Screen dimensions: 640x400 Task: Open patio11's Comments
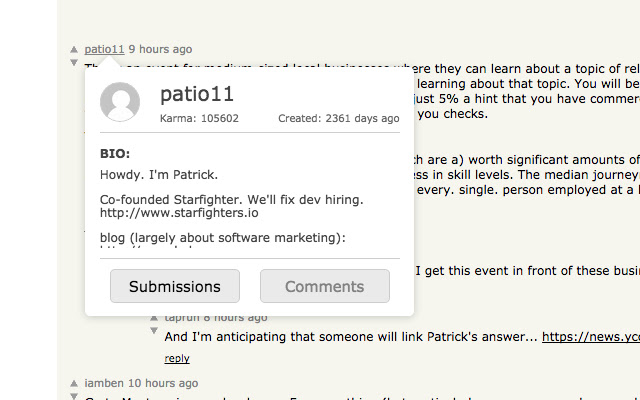[x=325, y=286]
